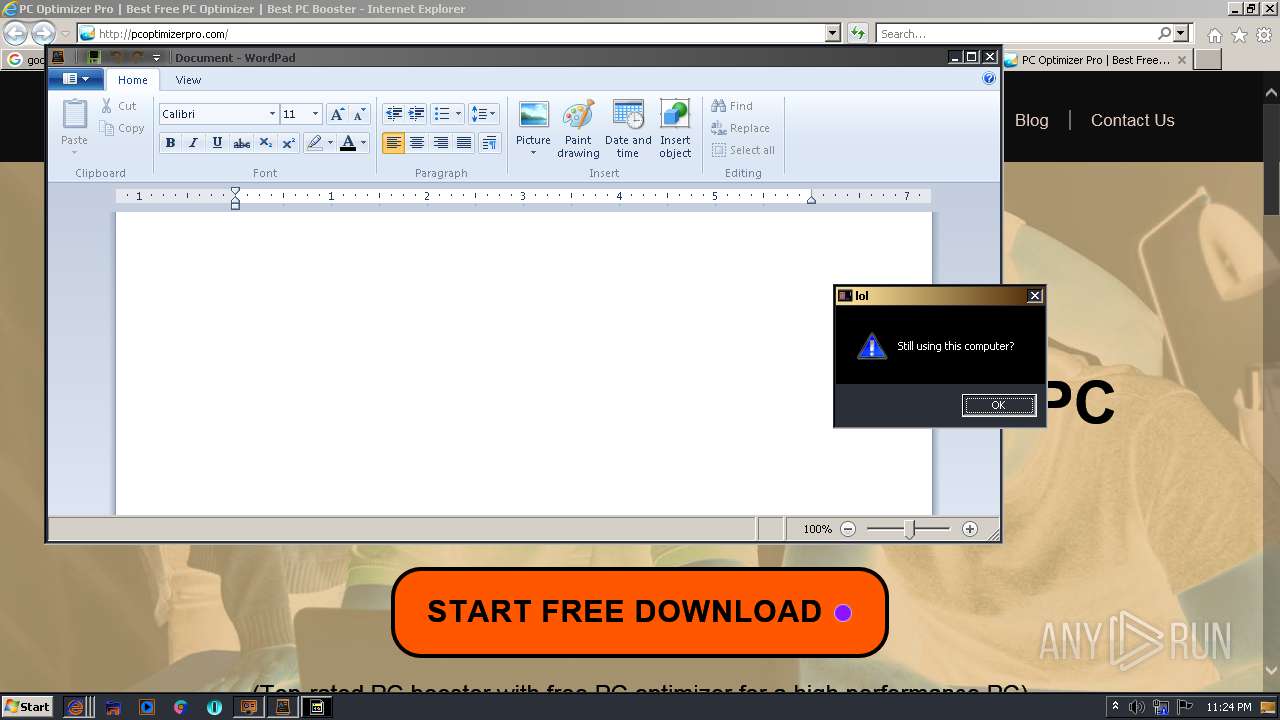Click the Insert Picture icon
The image size is (1280, 720).
533,115
